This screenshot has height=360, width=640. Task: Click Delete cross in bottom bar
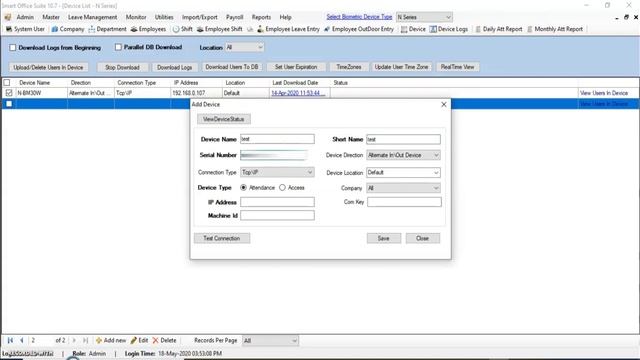(156, 340)
